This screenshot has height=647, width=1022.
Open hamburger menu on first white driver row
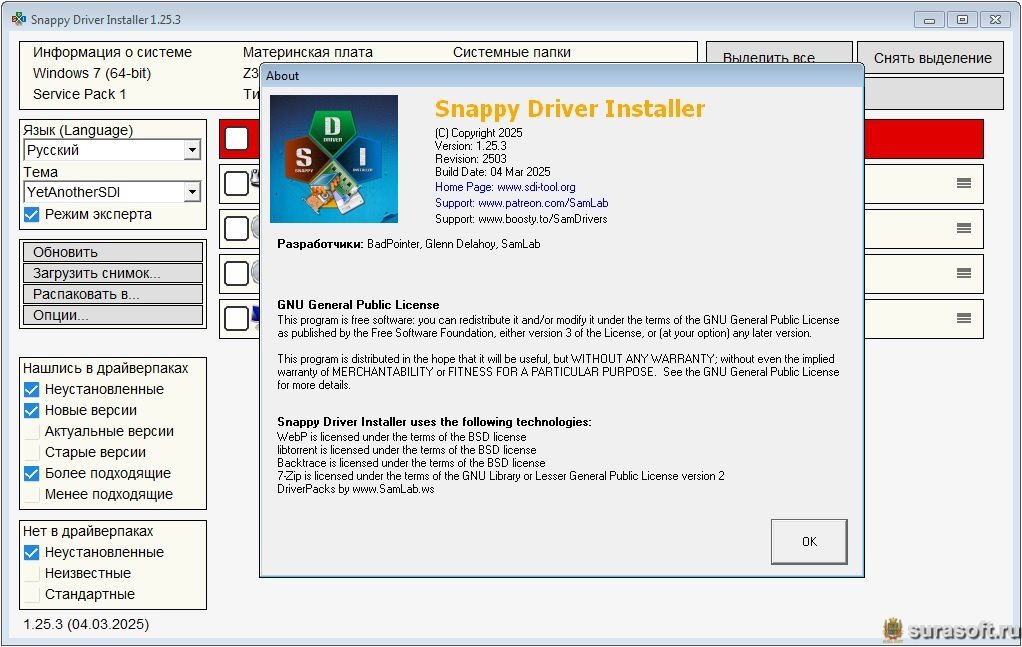coord(963,183)
